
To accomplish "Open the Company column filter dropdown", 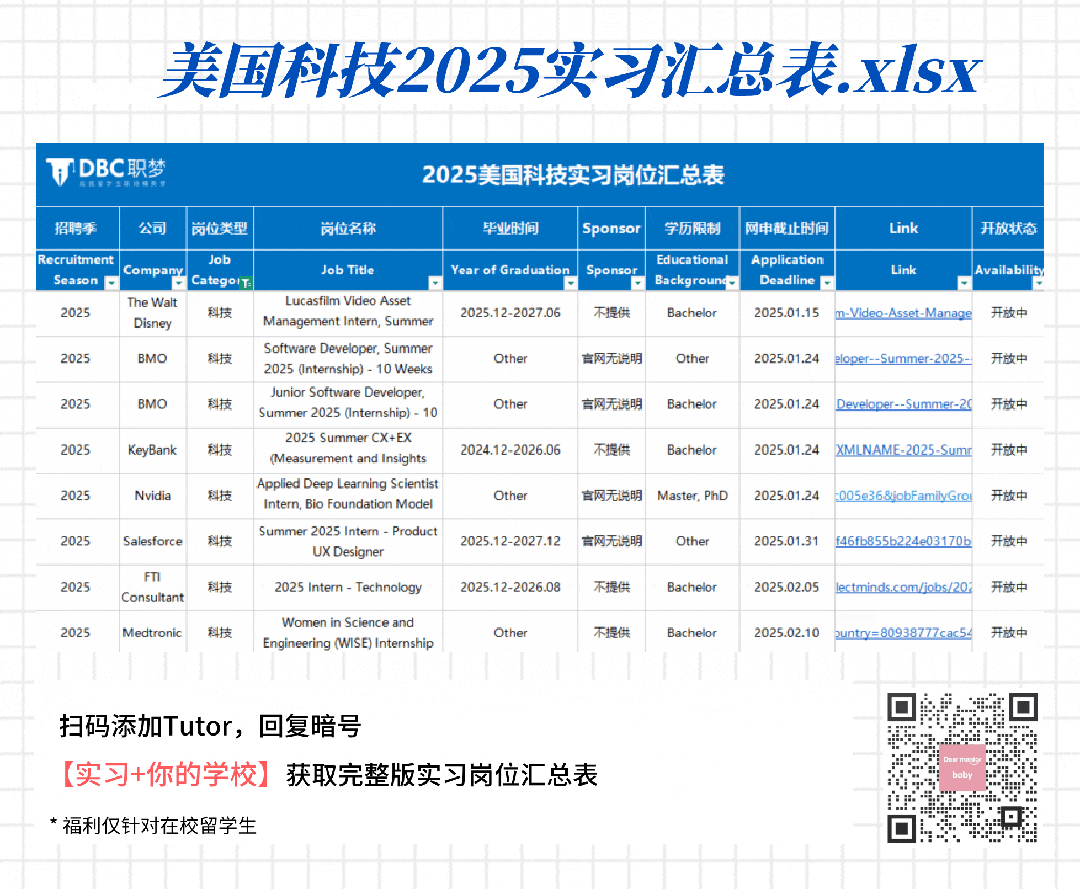I will pos(178,282).
